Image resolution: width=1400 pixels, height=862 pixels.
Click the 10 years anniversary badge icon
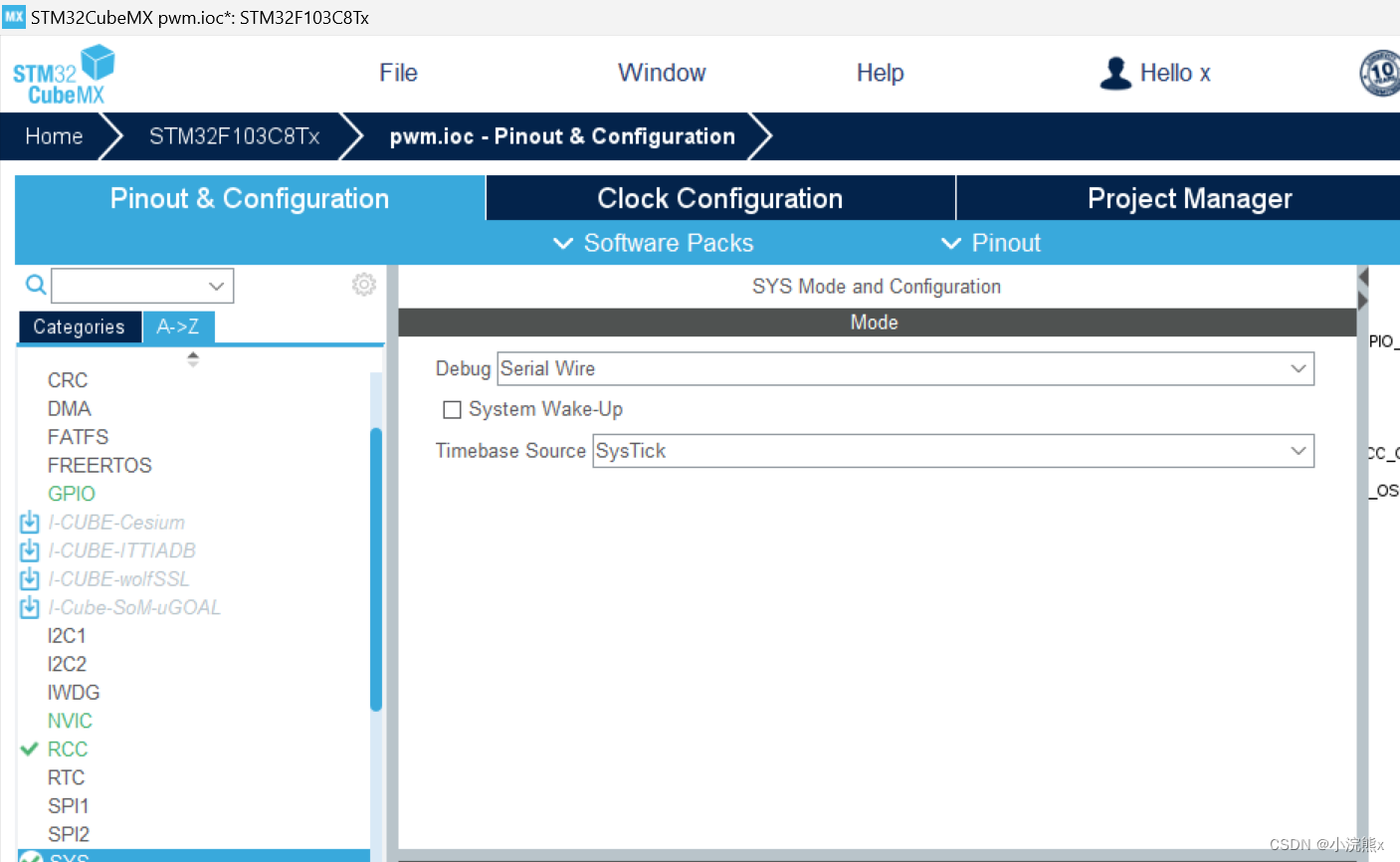(x=1380, y=73)
